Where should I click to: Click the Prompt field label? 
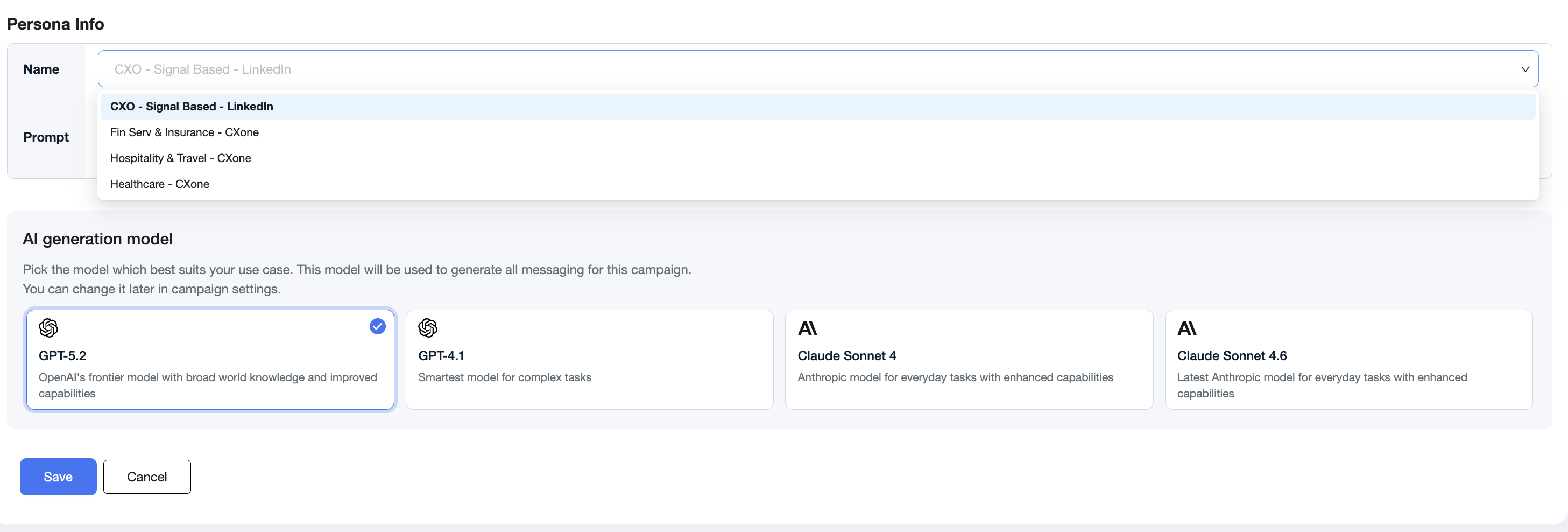click(46, 137)
